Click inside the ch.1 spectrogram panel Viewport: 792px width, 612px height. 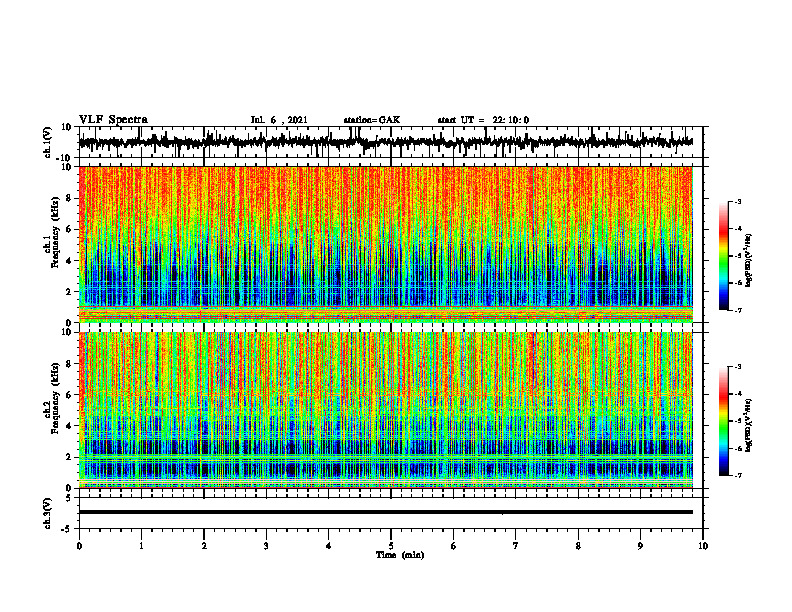click(x=386, y=244)
